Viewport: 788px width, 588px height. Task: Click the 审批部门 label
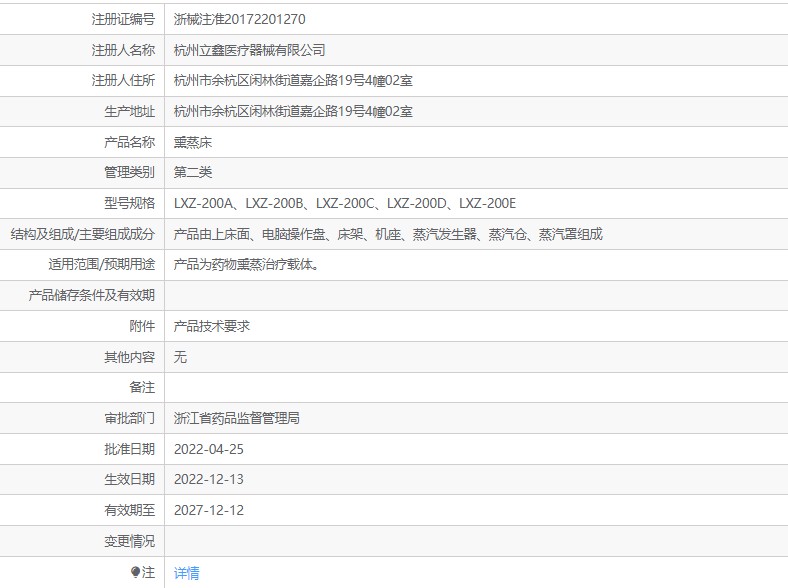[130, 418]
